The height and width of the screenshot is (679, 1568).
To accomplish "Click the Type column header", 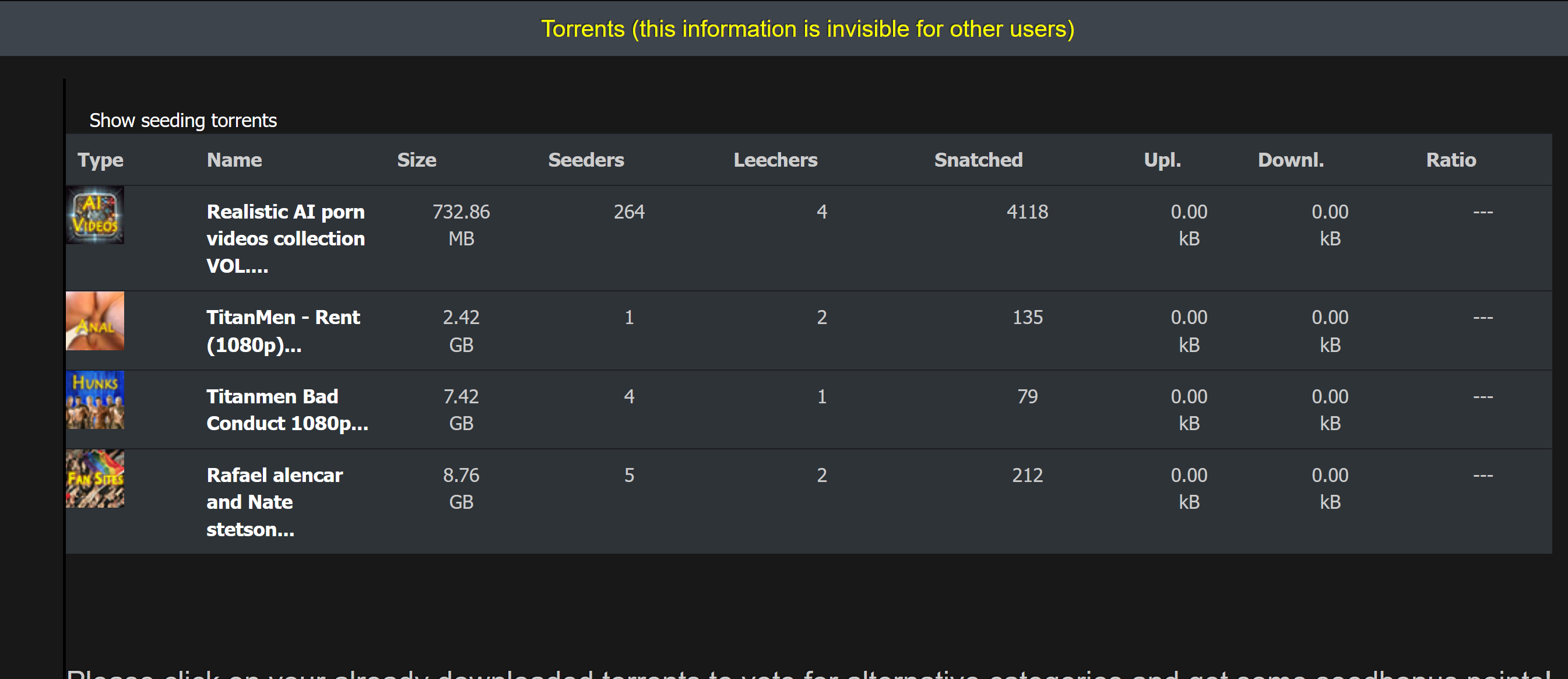I will [100, 160].
